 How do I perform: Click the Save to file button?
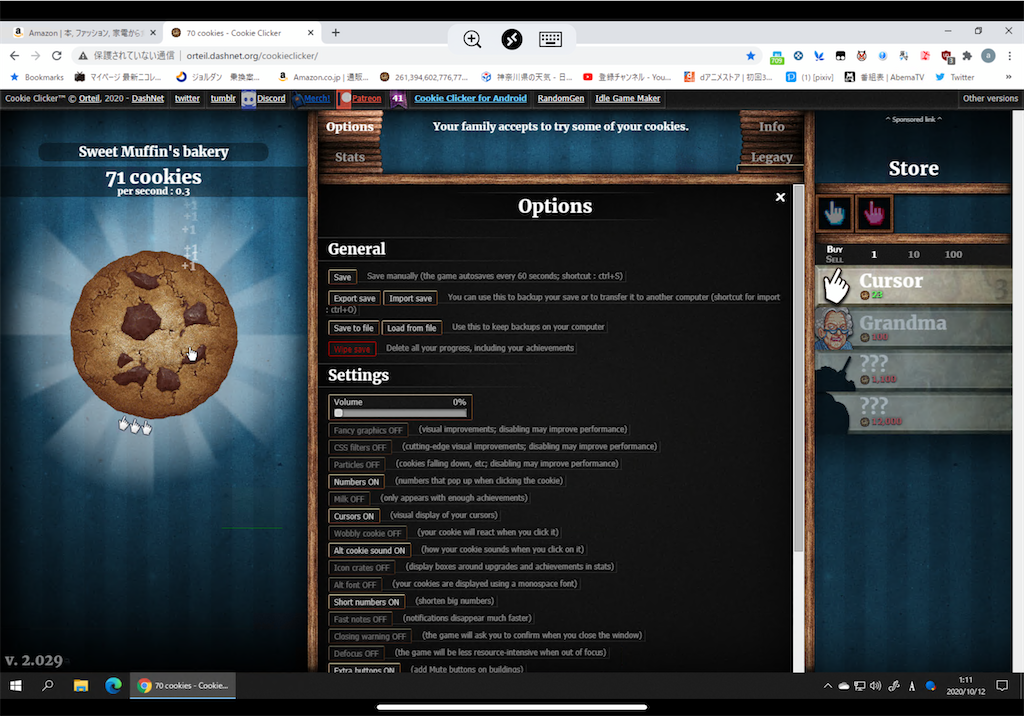[x=353, y=328]
